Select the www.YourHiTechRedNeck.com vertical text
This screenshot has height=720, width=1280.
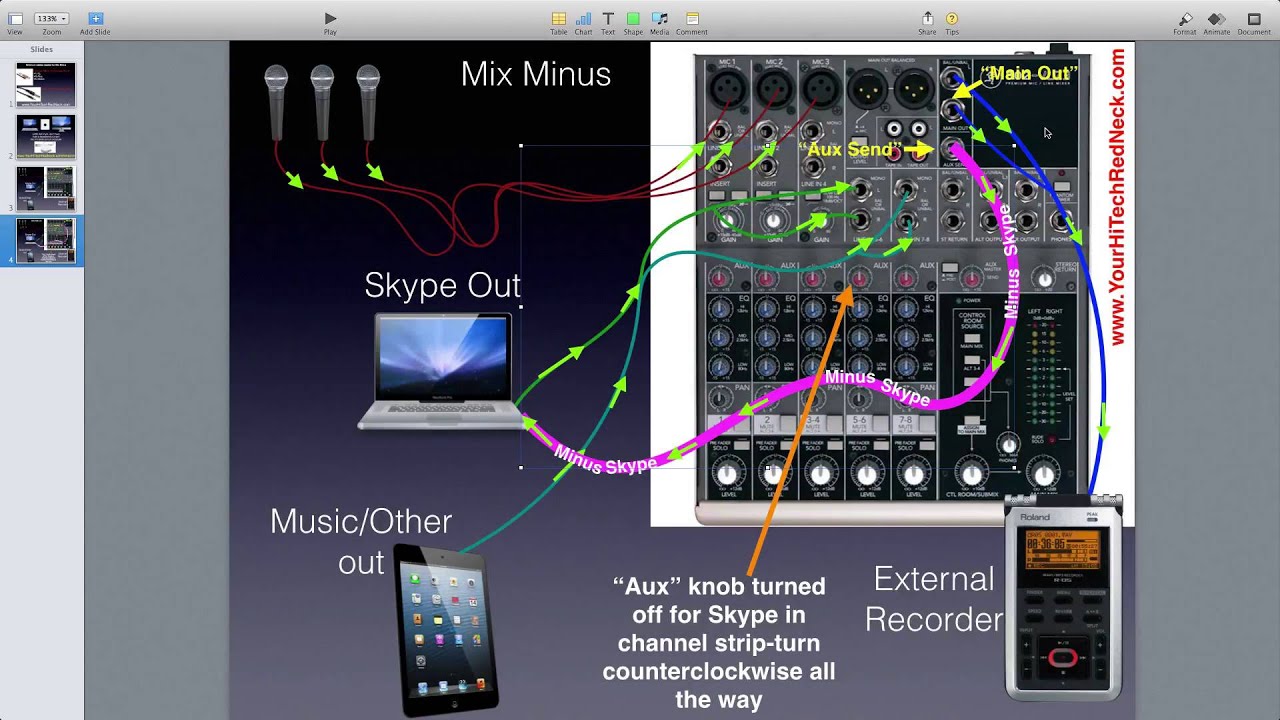pyautogui.click(x=1117, y=197)
